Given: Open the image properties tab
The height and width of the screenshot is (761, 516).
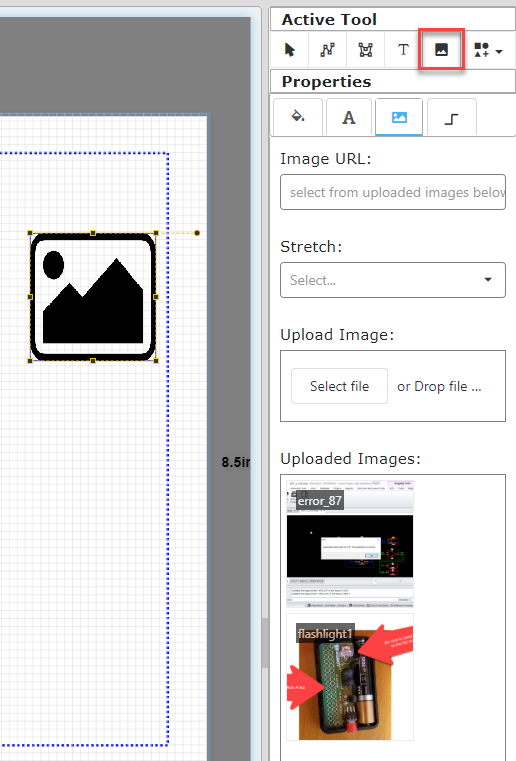Looking at the screenshot, I should (x=399, y=117).
